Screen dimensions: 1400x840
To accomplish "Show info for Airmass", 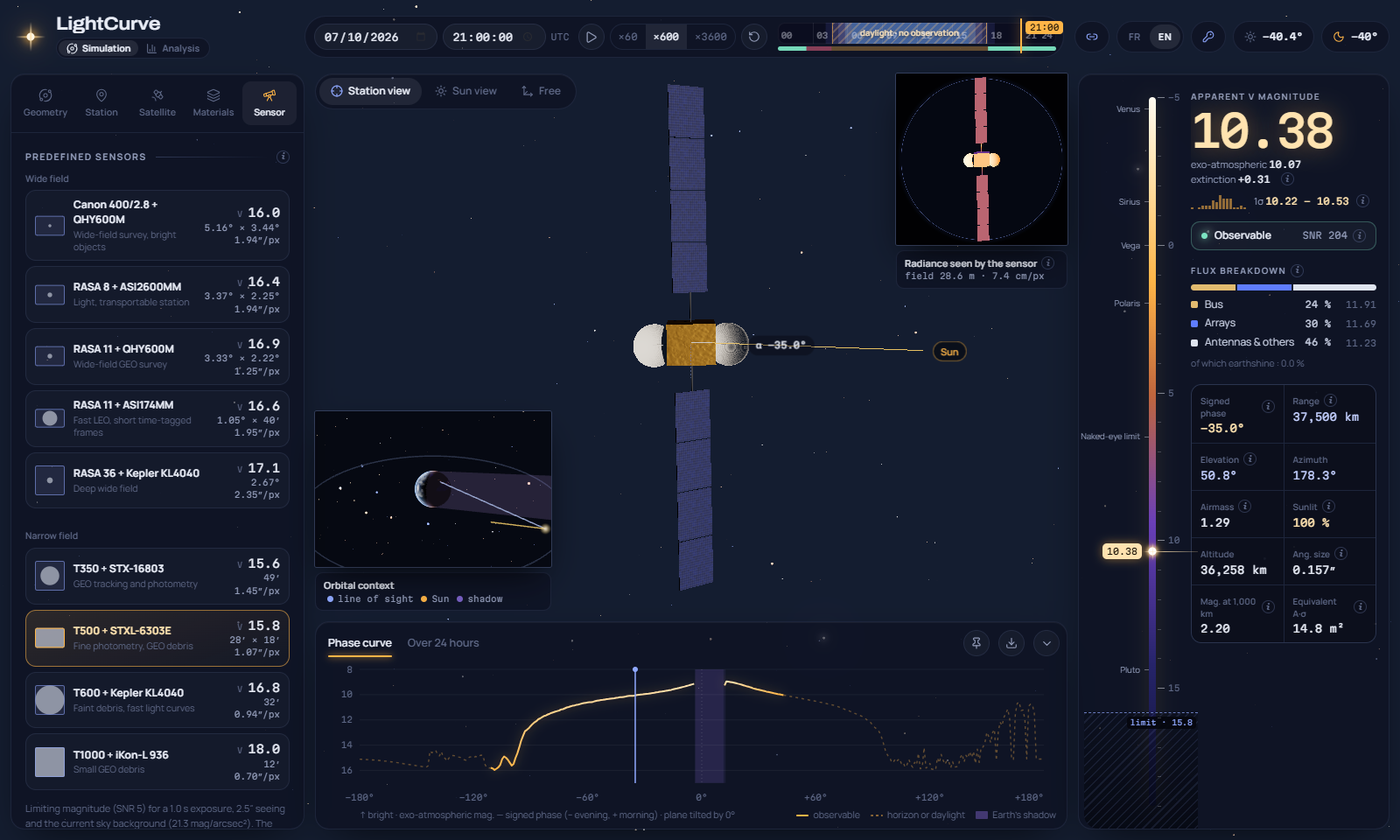I will point(1245,506).
